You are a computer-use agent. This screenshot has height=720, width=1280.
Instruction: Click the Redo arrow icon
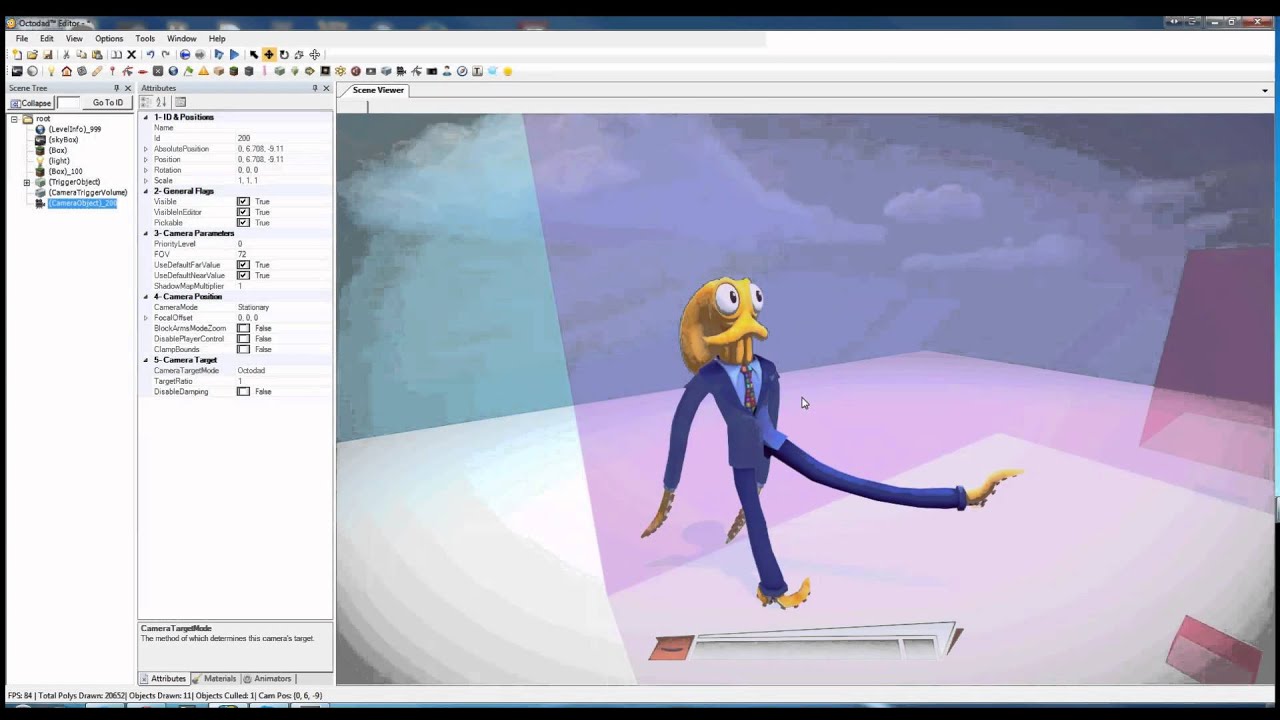pyautogui.click(x=166, y=54)
